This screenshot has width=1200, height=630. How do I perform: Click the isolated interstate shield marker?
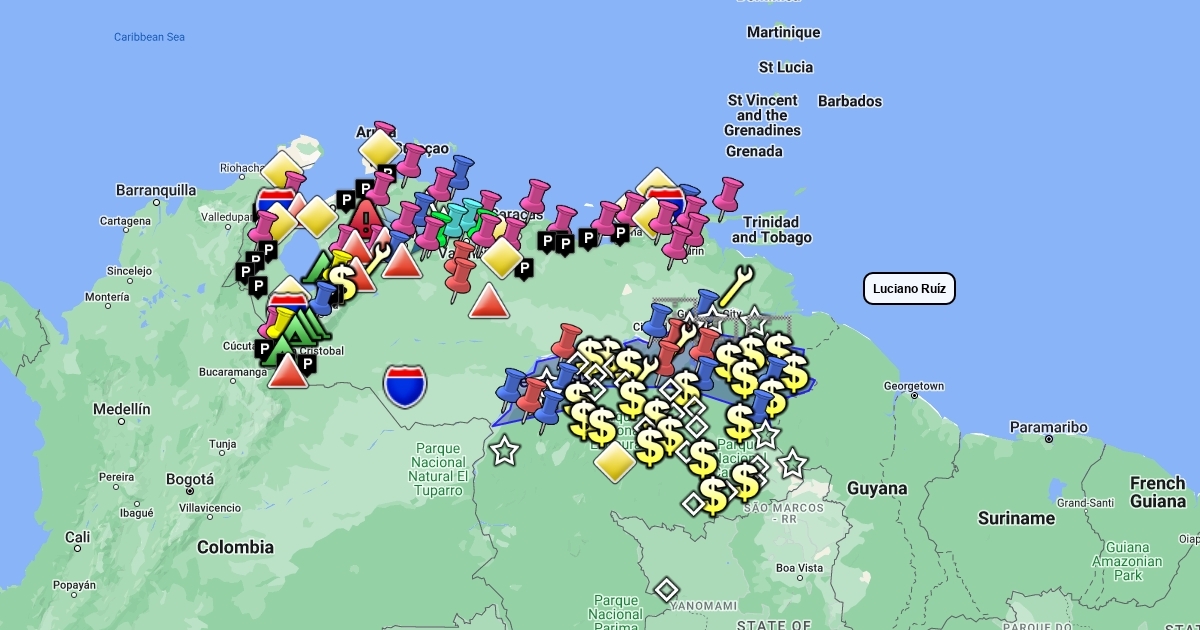(x=405, y=386)
